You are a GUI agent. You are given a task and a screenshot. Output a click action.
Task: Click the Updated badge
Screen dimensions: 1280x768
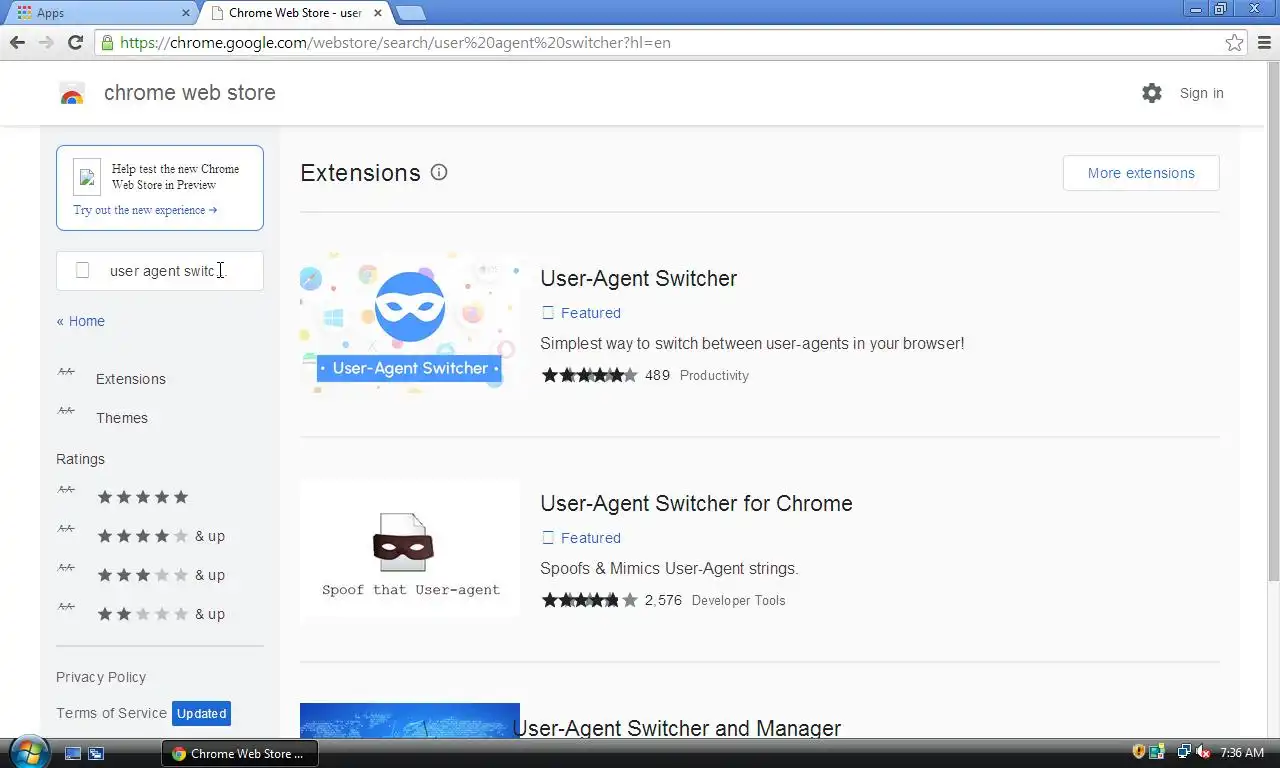pyautogui.click(x=201, y=713)
